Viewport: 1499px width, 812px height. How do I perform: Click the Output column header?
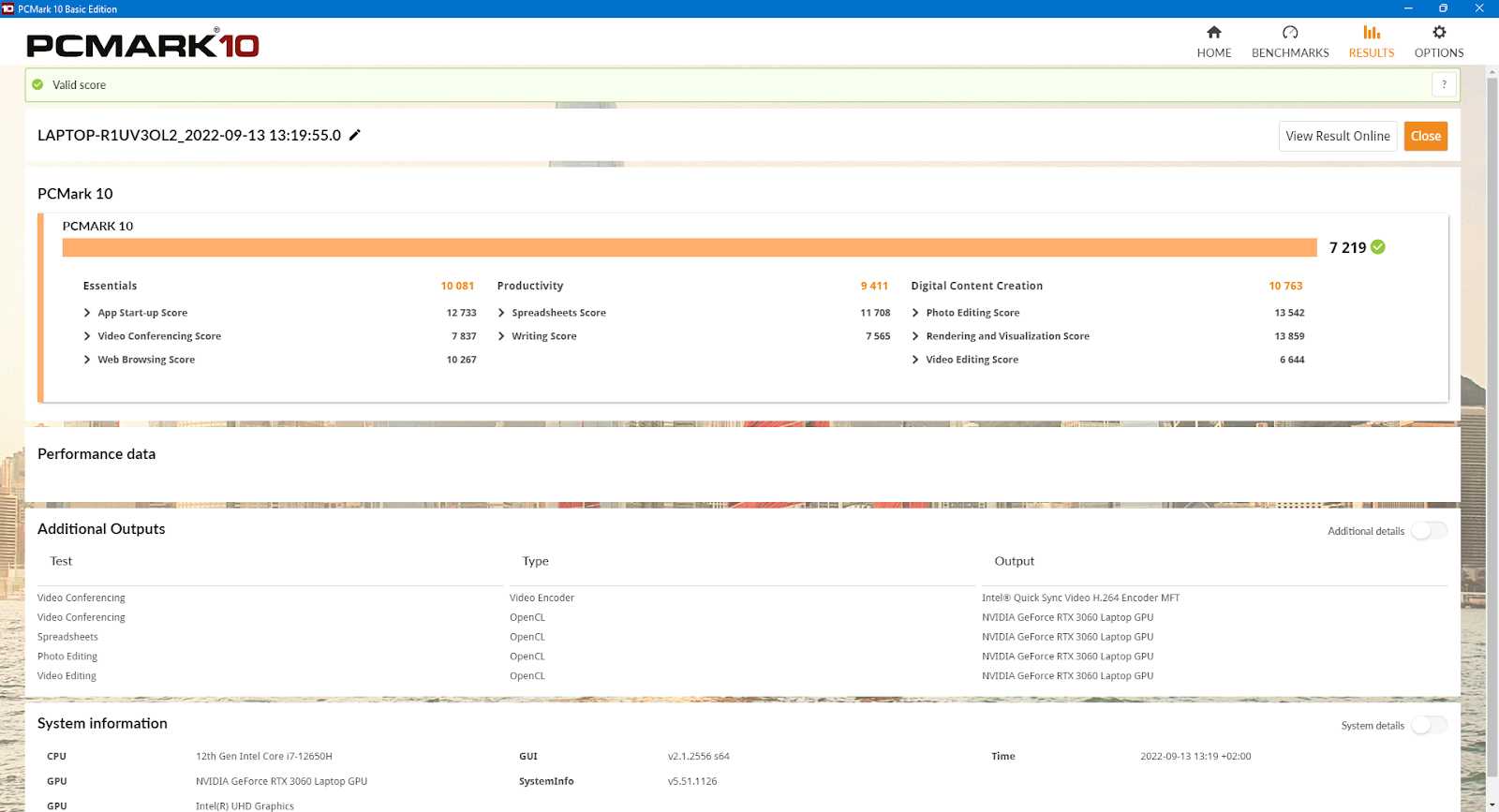(1015, 561)
